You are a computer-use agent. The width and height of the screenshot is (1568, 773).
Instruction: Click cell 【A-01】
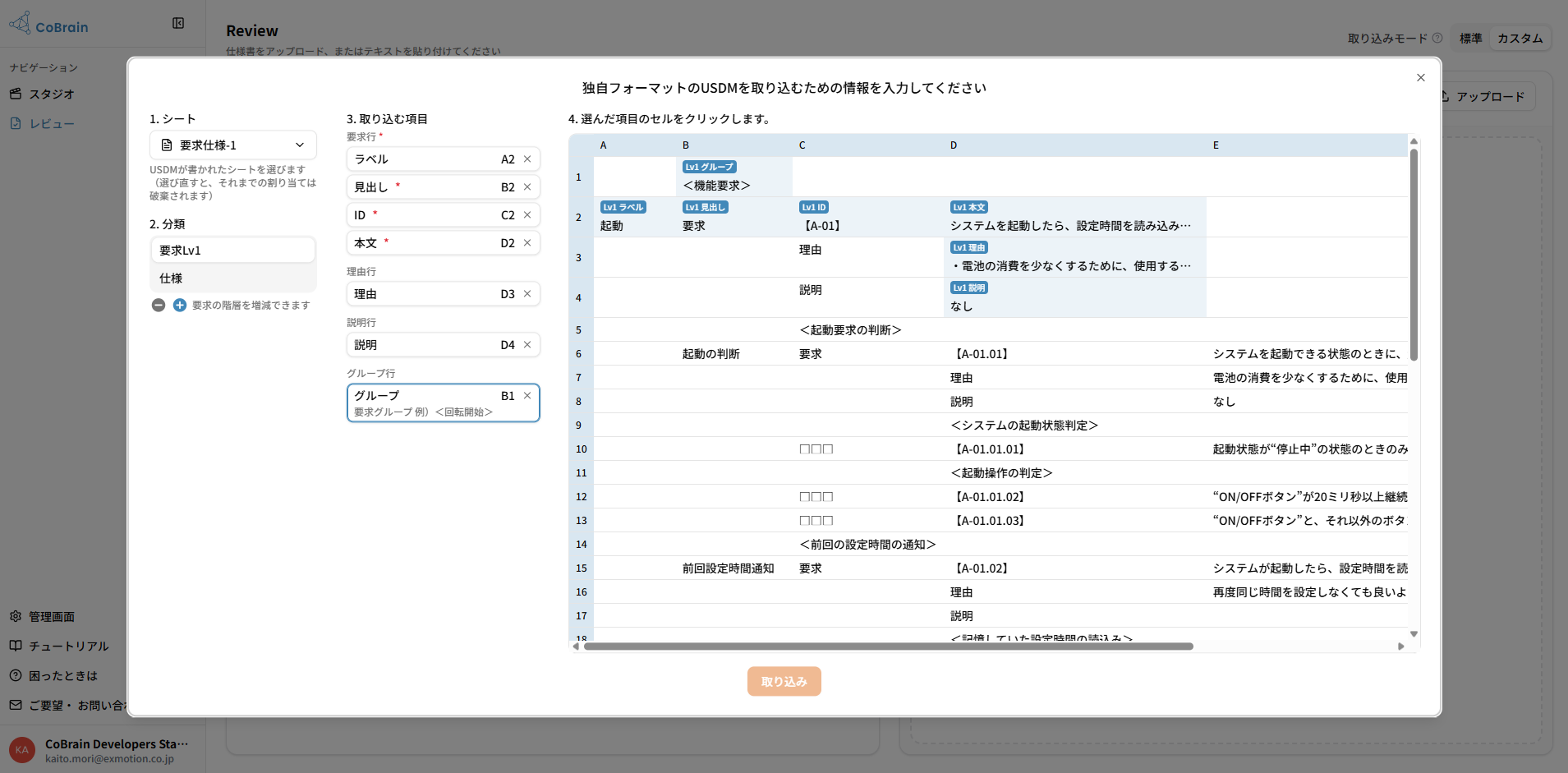tap(868, 218)
